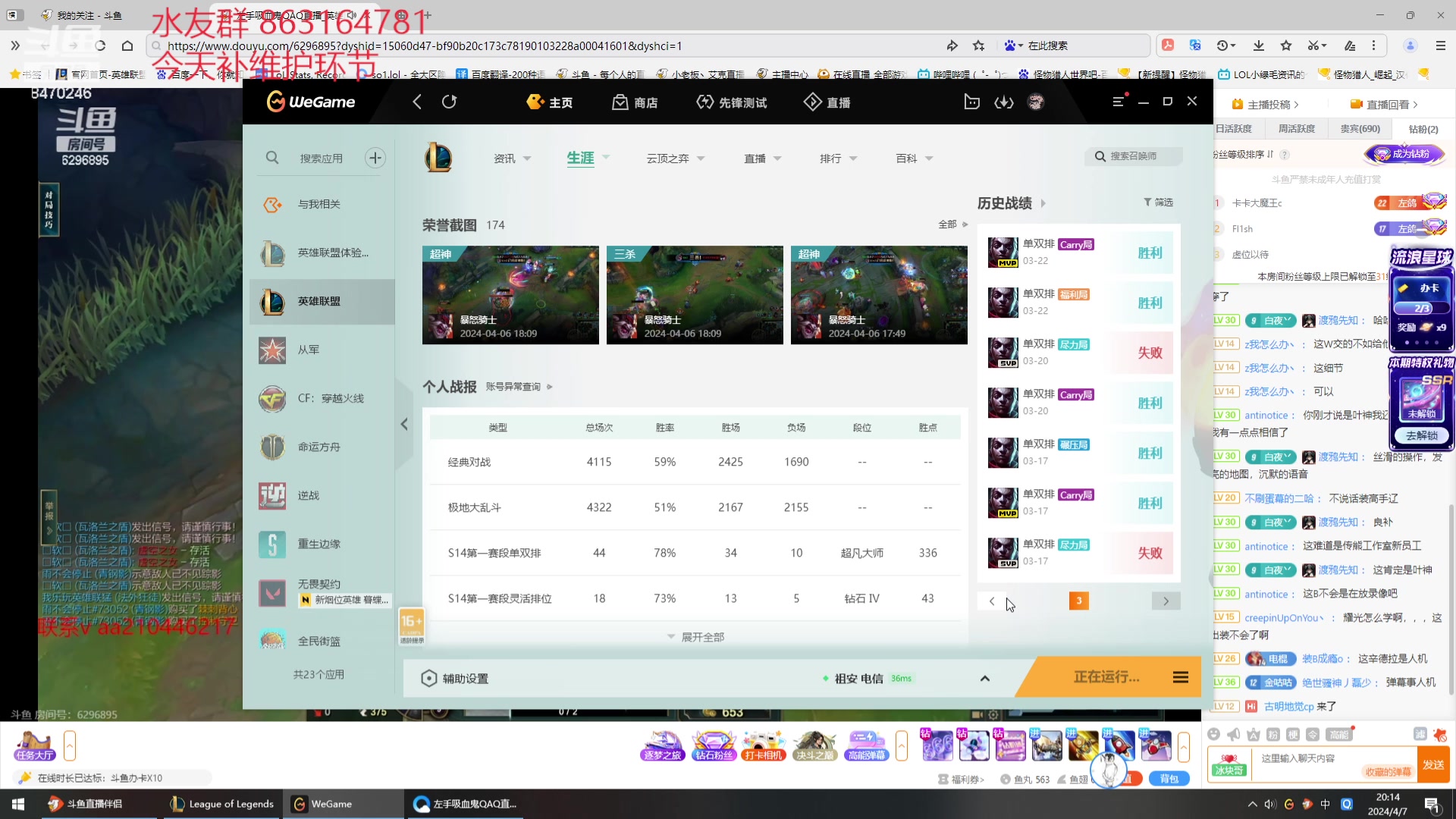Viewport: 1456px width, 819px height.
Task: Click the 发送 send button in chat
Action: tap(1434, 764)
